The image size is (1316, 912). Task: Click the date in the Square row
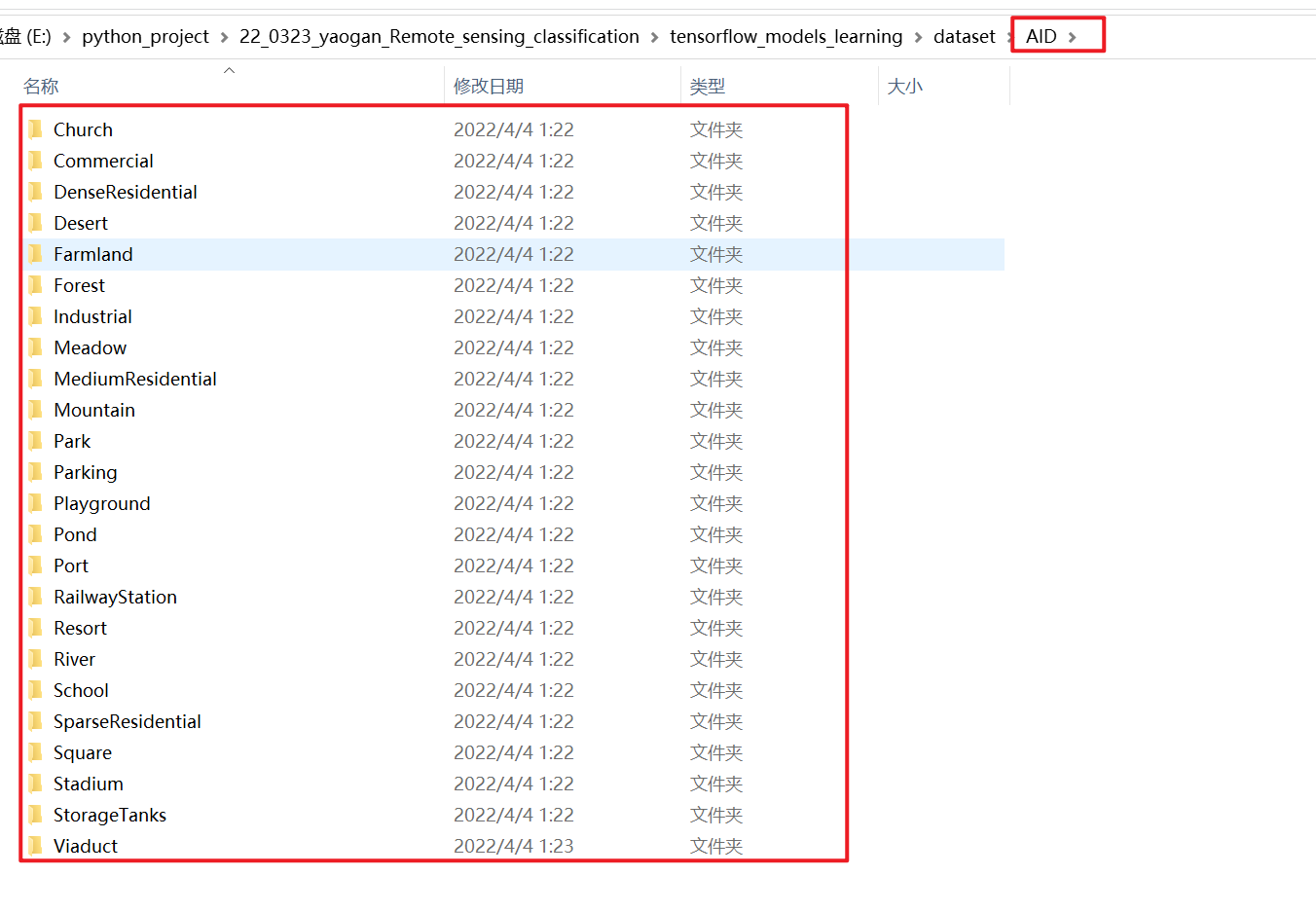pyautogui.click(x=514, y=752)
